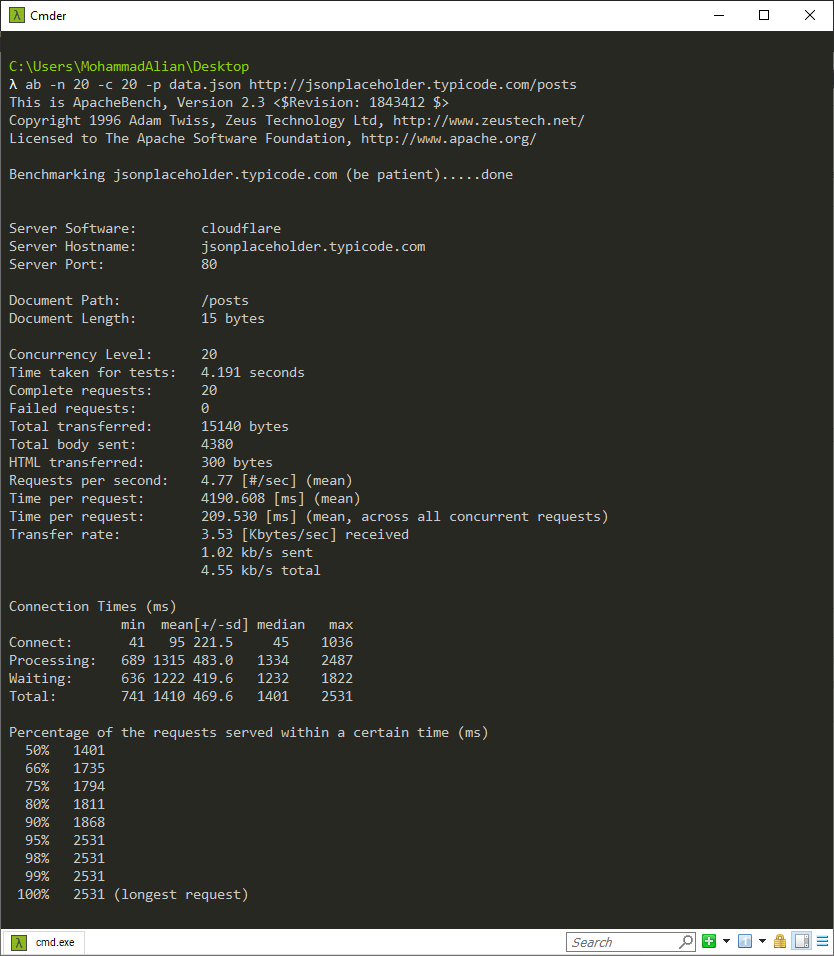Expand the arrow next to the consoles icon

click(x=762, y=942)
